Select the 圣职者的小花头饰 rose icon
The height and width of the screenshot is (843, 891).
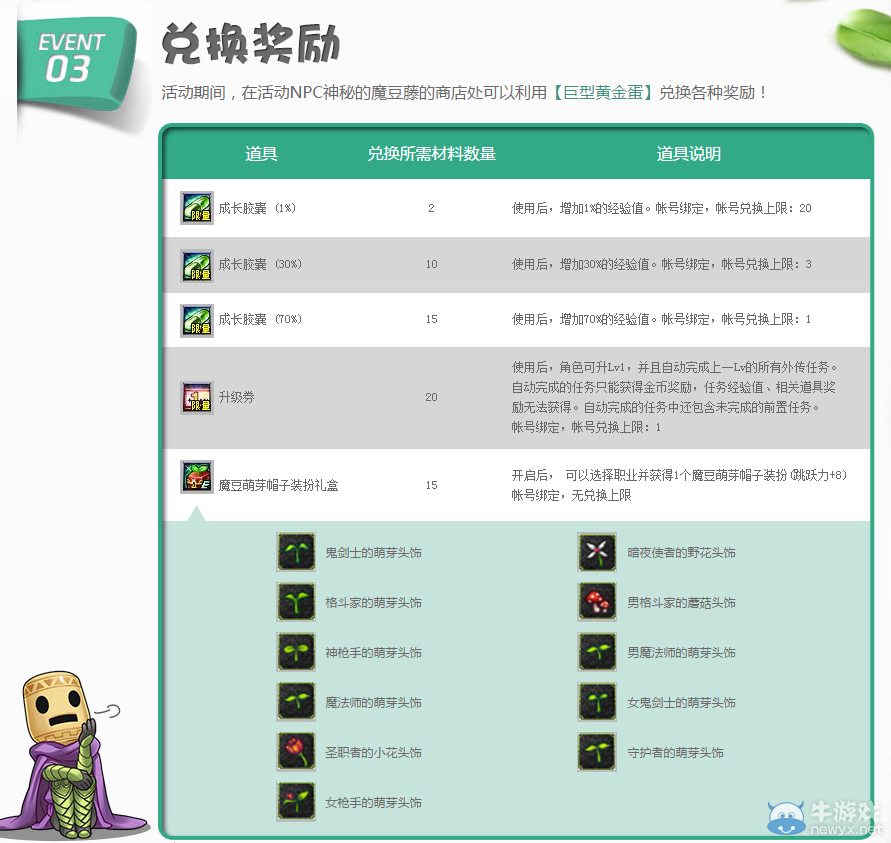click(296, 751)
